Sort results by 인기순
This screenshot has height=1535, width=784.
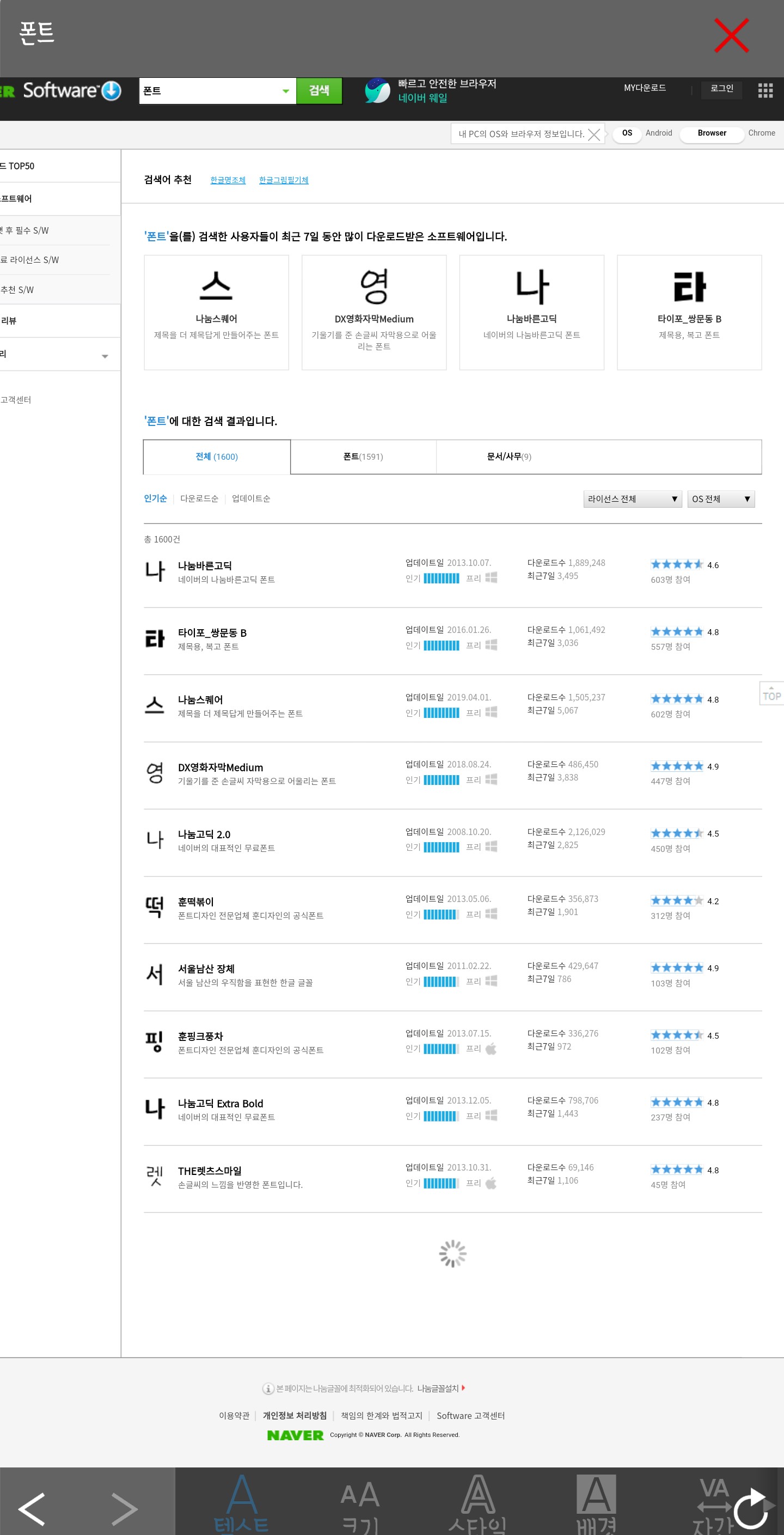[155, 499]
